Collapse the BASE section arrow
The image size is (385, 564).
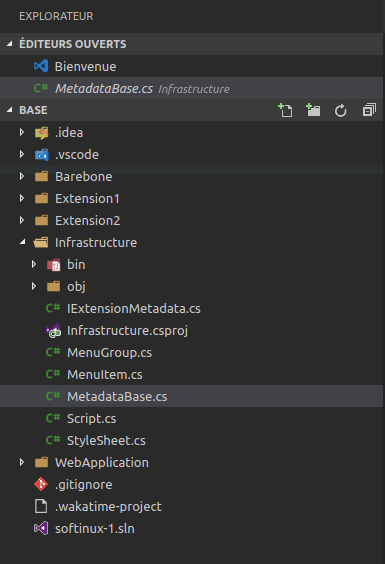[10, 110]
